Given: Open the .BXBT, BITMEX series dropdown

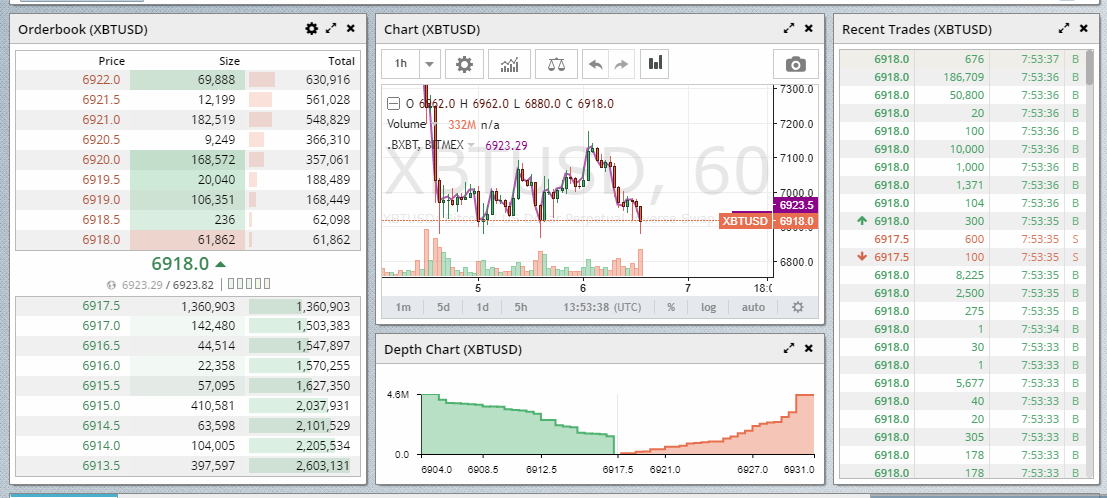Looking at the screenshot, I should pos(472,145).
